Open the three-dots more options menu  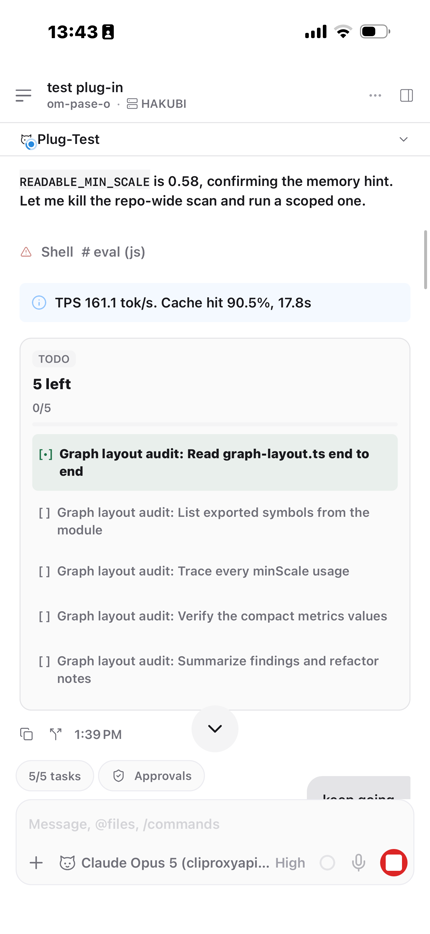[375, 95]
